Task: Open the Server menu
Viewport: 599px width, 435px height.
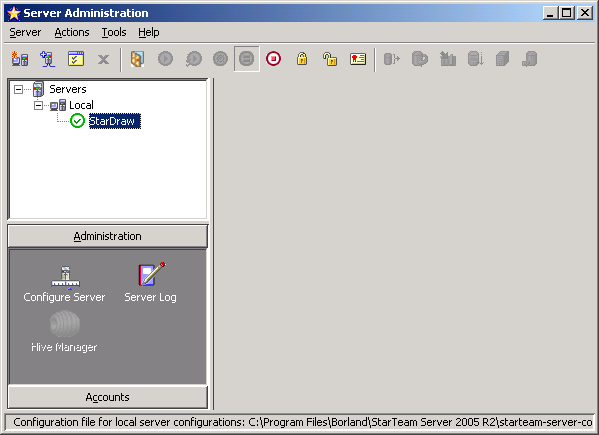Action: [x=25, y=32]
